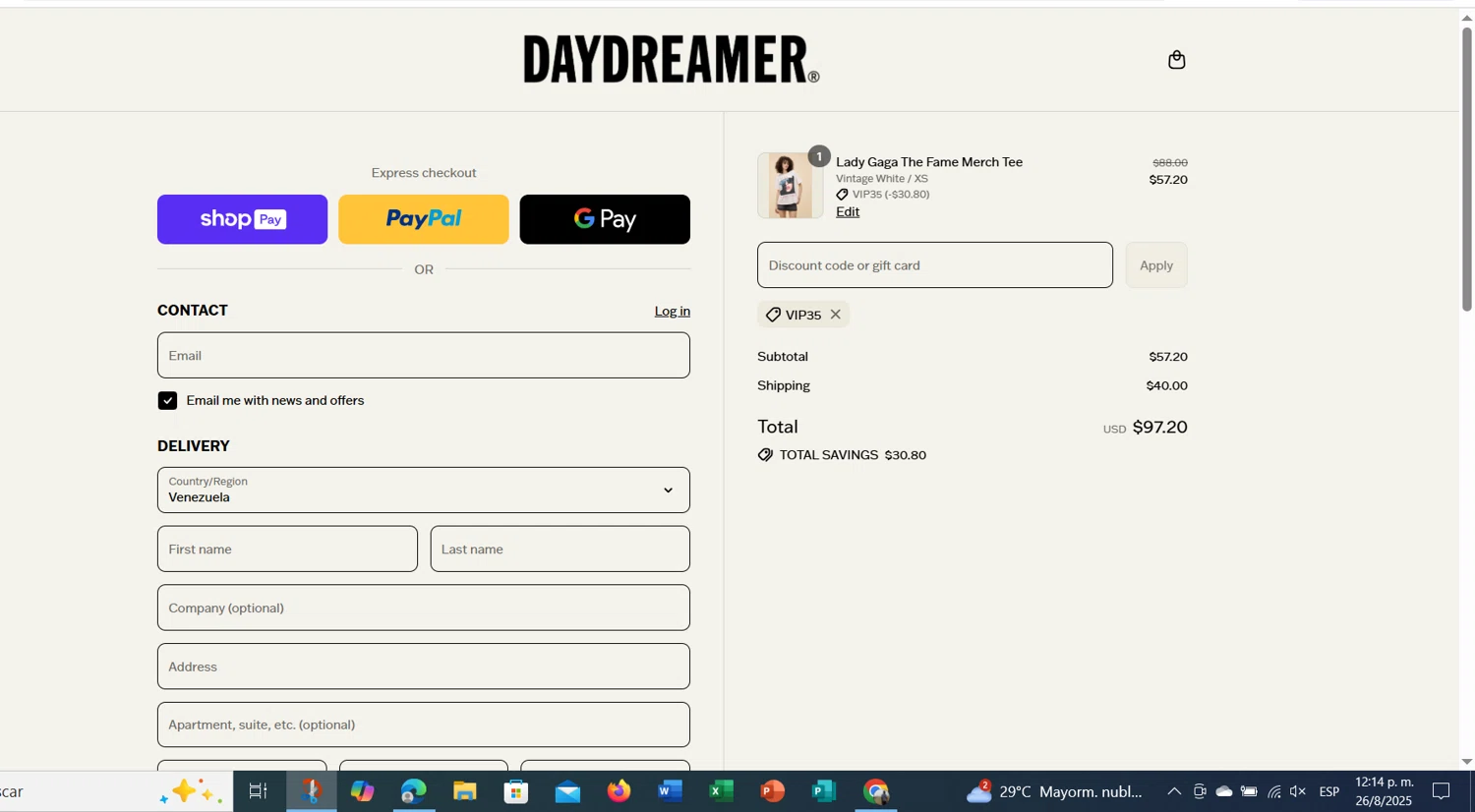Click the struck-through $88.00 original price
1475x812 pixels.
point(1170,162)
